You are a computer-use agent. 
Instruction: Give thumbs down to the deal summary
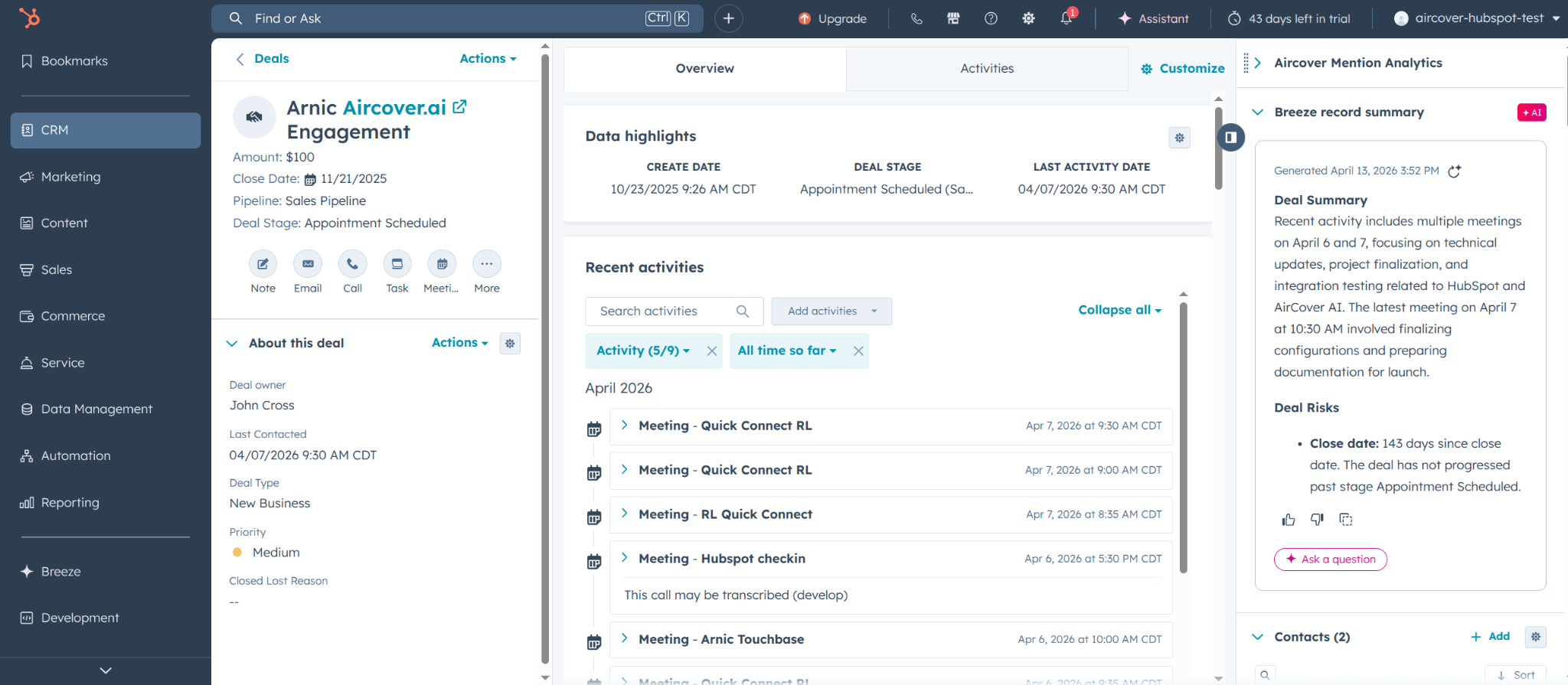click(x=1317, y=520)
